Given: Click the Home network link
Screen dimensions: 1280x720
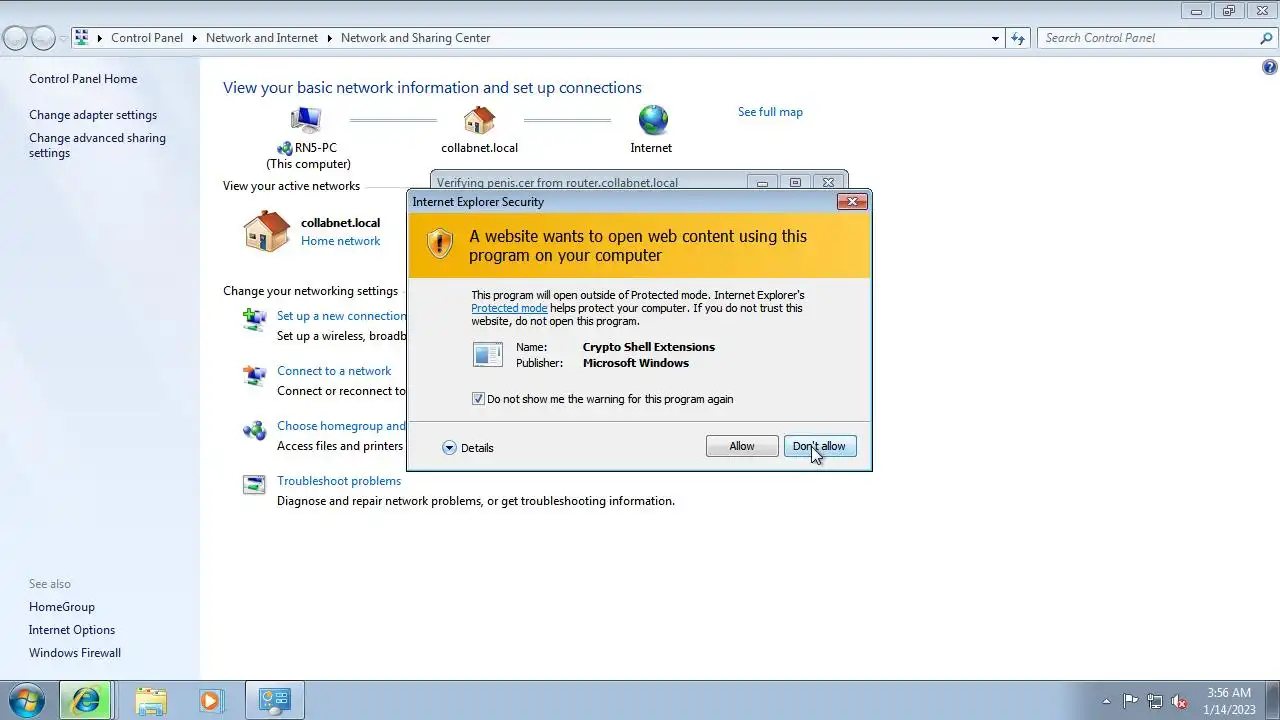Looking at the screenshot, I should click(x=340, y=241).
